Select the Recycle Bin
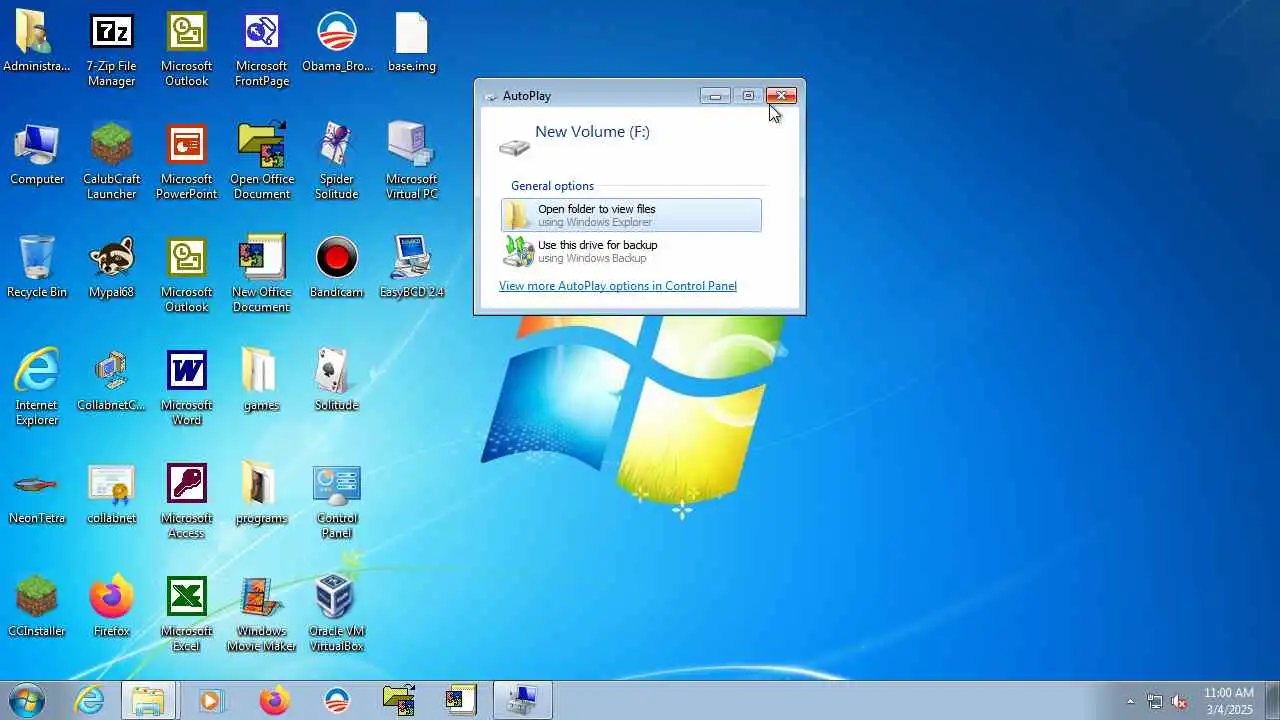 [x=37, y=268]
